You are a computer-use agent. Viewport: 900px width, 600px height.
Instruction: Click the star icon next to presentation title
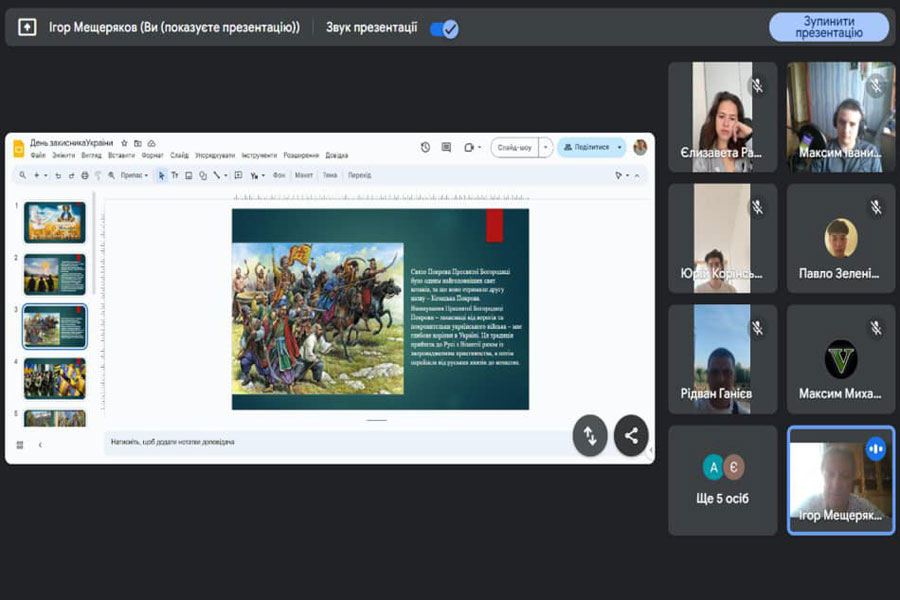124,143
